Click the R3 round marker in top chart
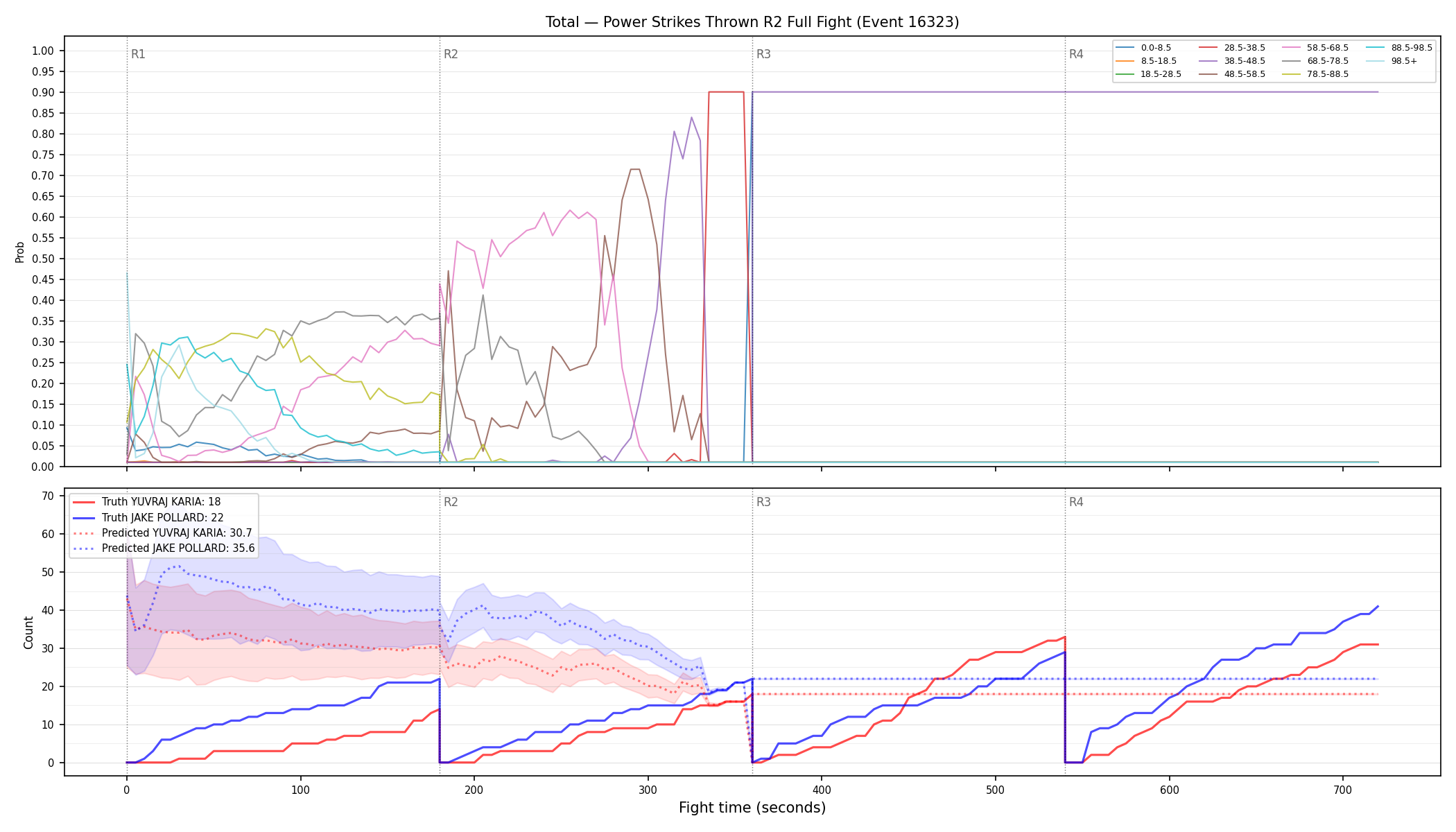The height and width of the screenshot is (832, 1456). pyautogui.click(x=763, y=54)
